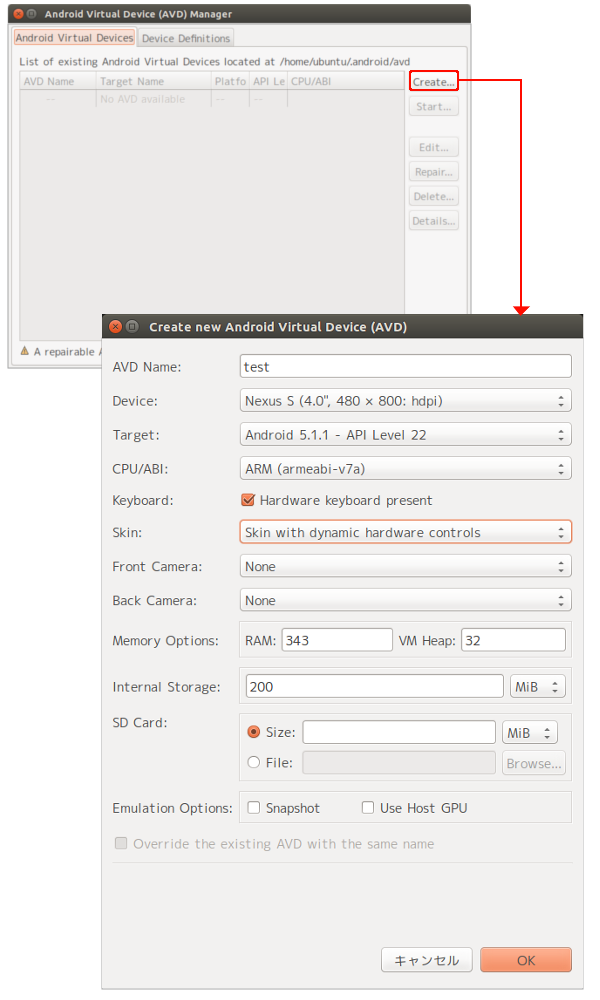Enable Use Host GPU checkbox
Viewport: 600px width, 1000px height.
point(368,807)
